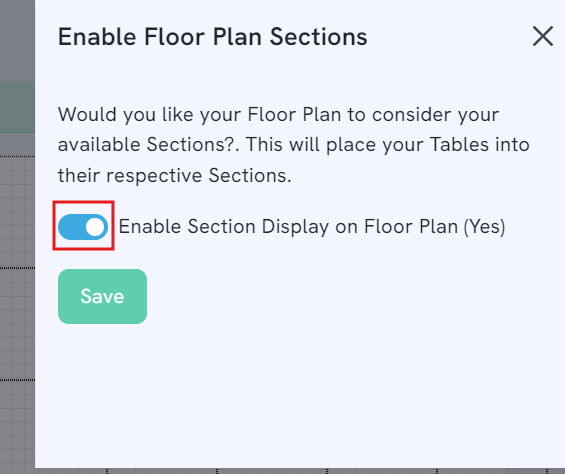Click the white knob of the section toggle
Viewport: 565px width, 474px height.
[x=95, y=227]
